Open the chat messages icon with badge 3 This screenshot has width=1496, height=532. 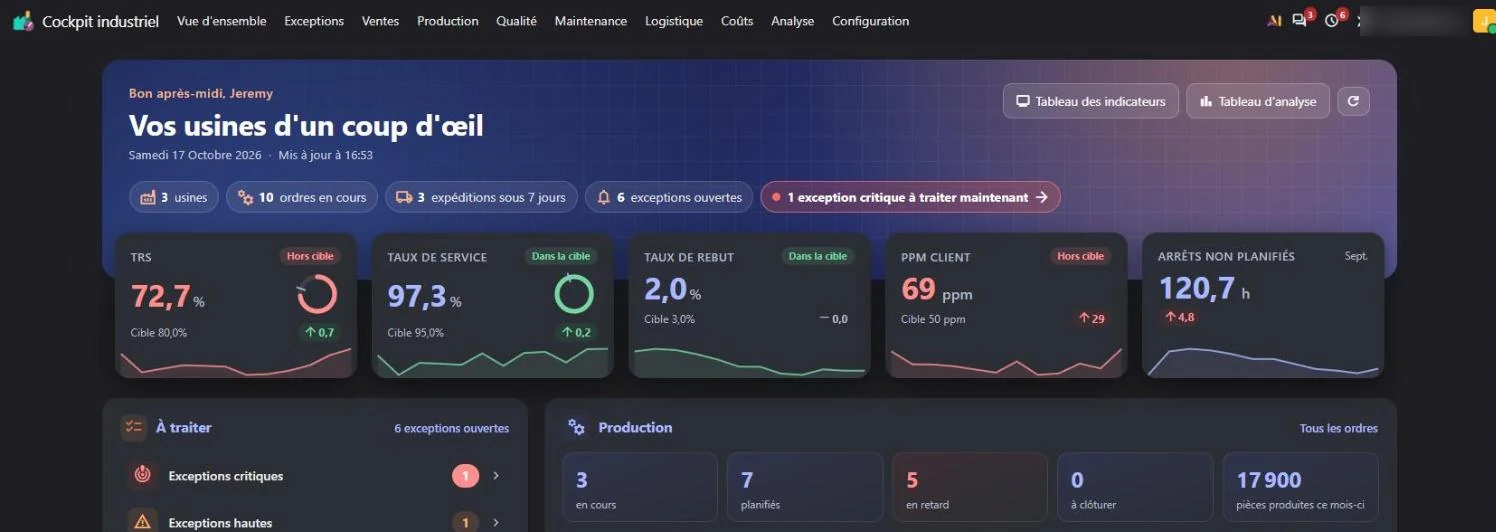tap(1301, 20)
